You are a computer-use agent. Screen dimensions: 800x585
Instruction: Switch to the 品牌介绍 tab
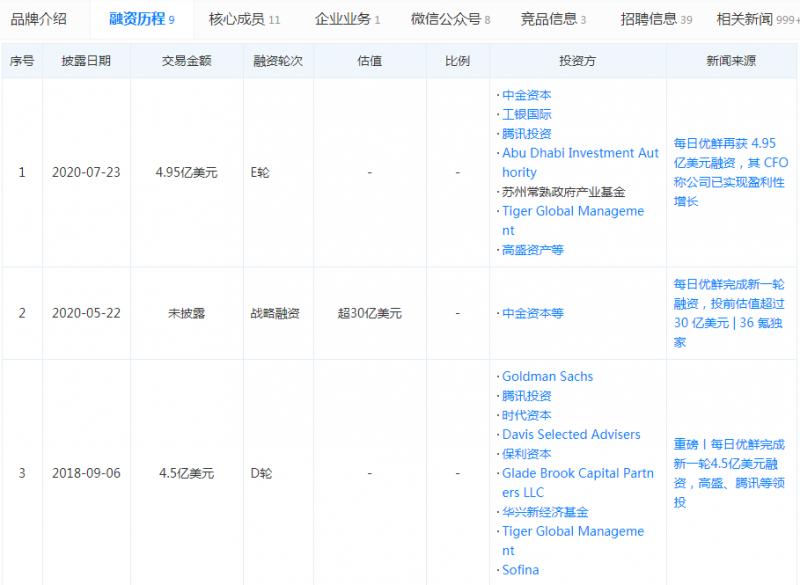point(38,19)
